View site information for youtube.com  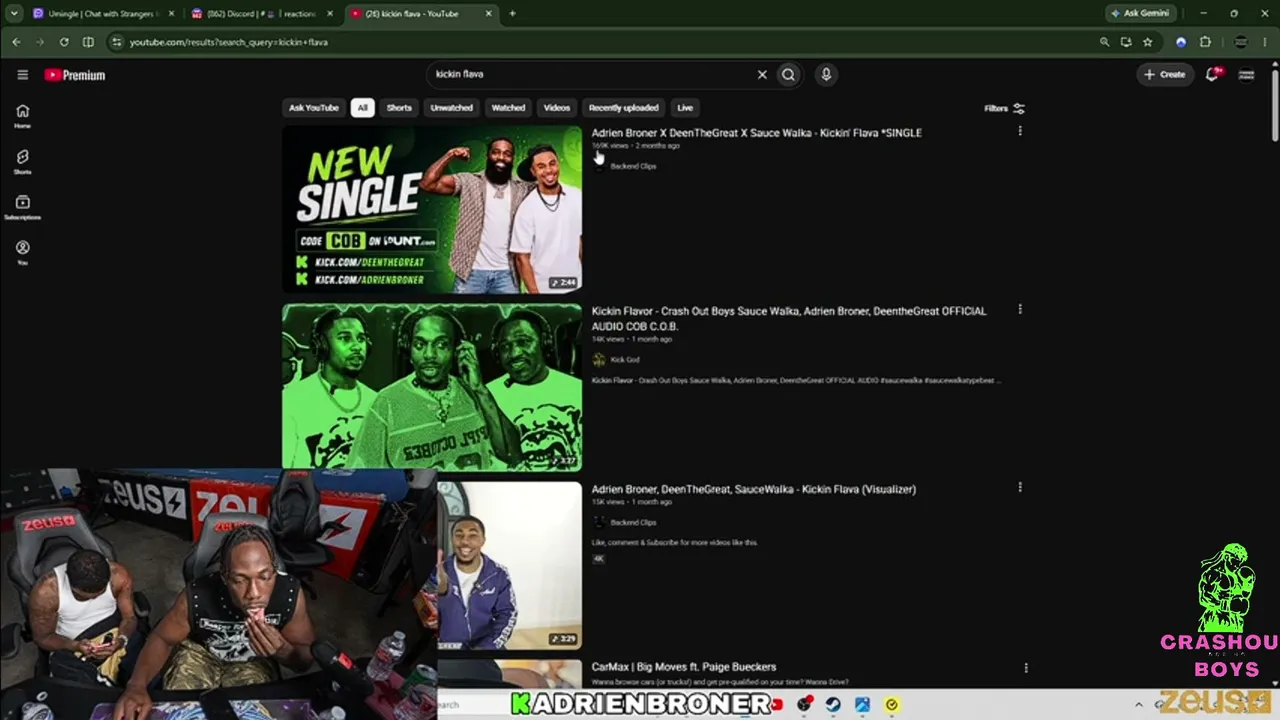116,42
